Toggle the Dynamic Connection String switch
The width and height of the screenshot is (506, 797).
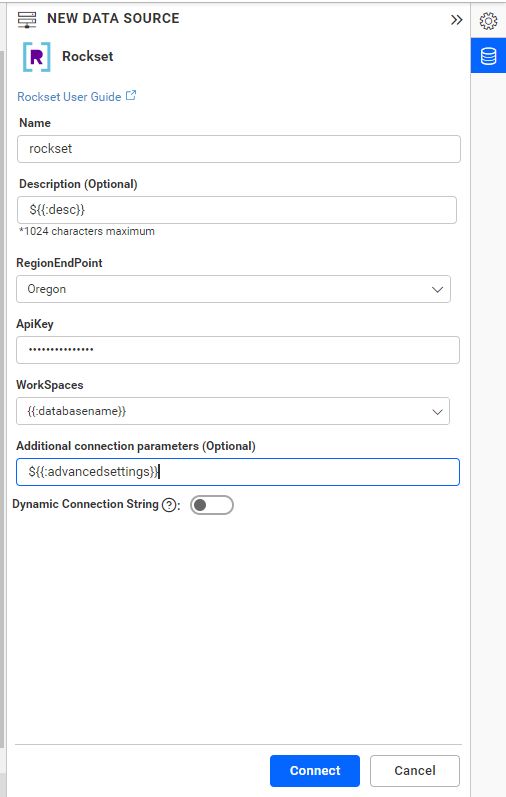click(212, 505)
